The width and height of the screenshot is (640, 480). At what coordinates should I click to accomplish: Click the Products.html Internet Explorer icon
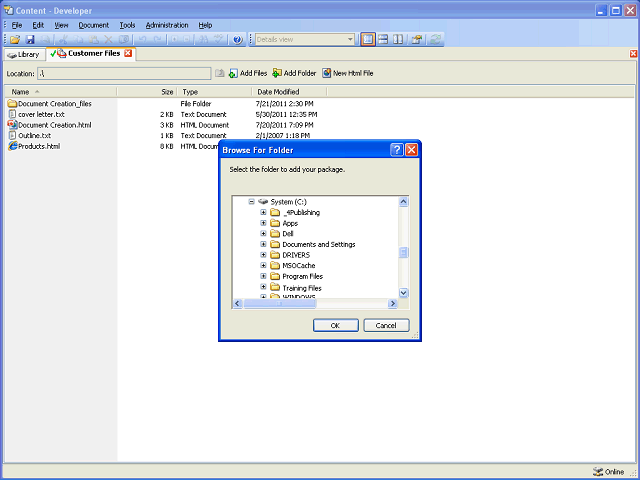click(13, 146)
